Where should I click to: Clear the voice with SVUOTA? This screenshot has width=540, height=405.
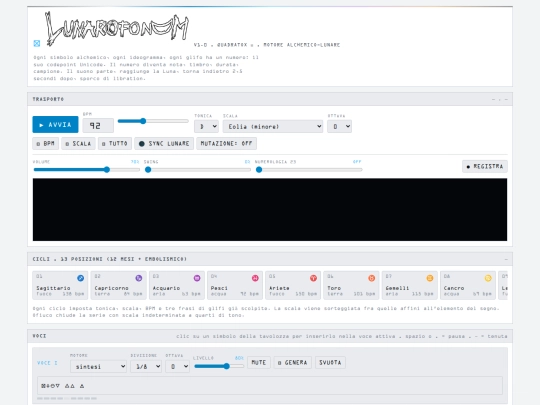click(330, 363)
